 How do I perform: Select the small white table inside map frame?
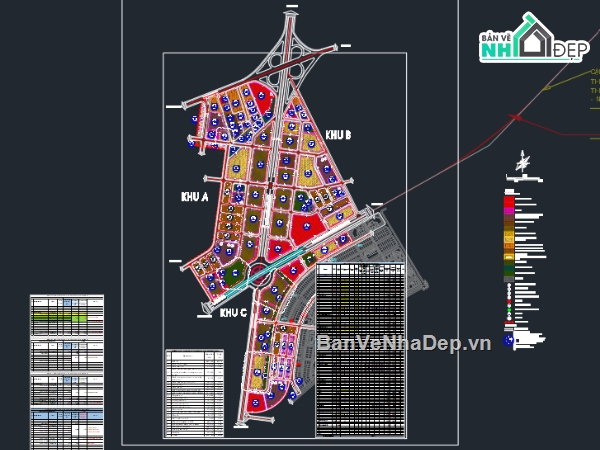coord(195,393)
